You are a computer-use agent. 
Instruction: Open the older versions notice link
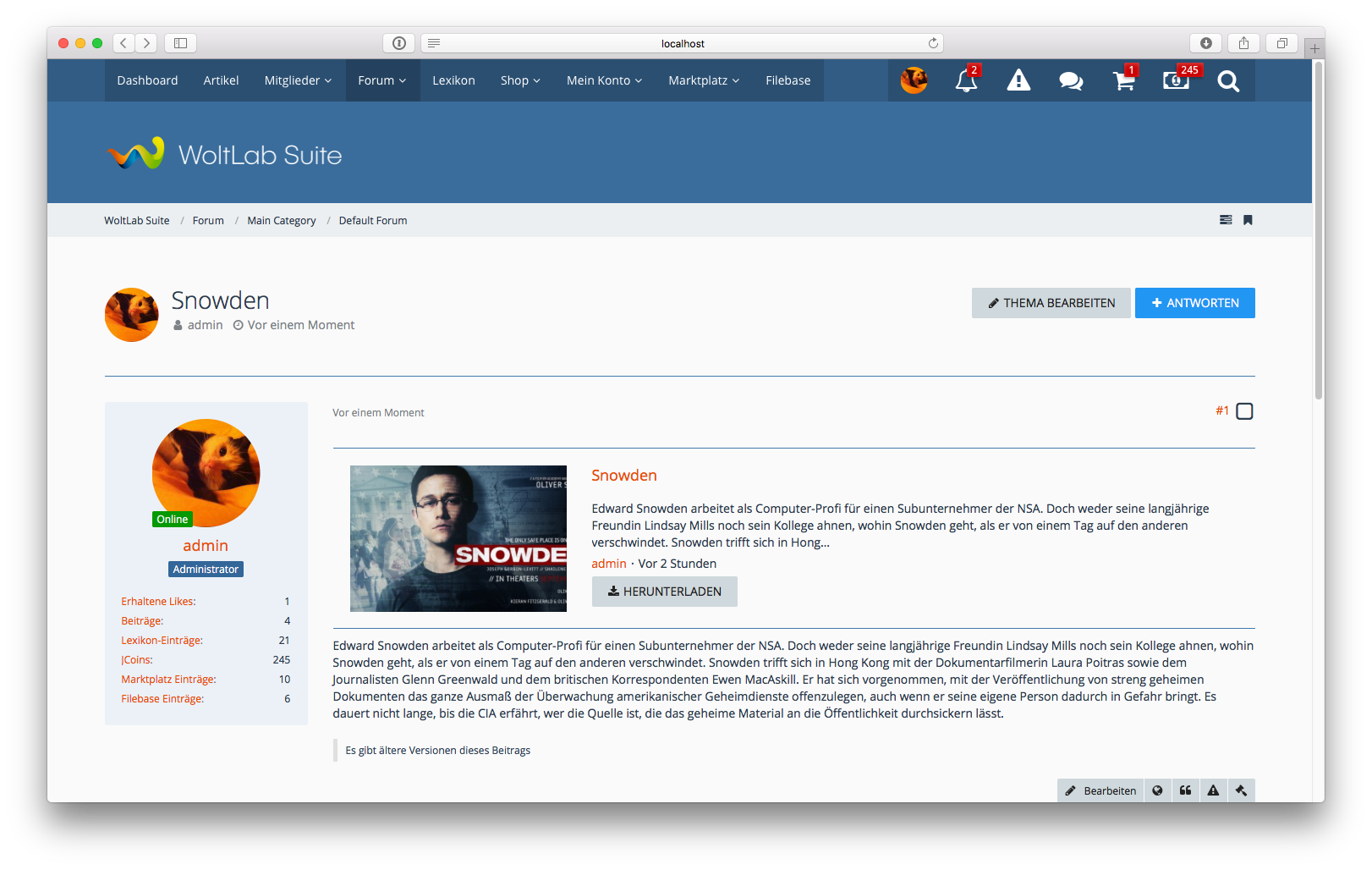point(437,751)
